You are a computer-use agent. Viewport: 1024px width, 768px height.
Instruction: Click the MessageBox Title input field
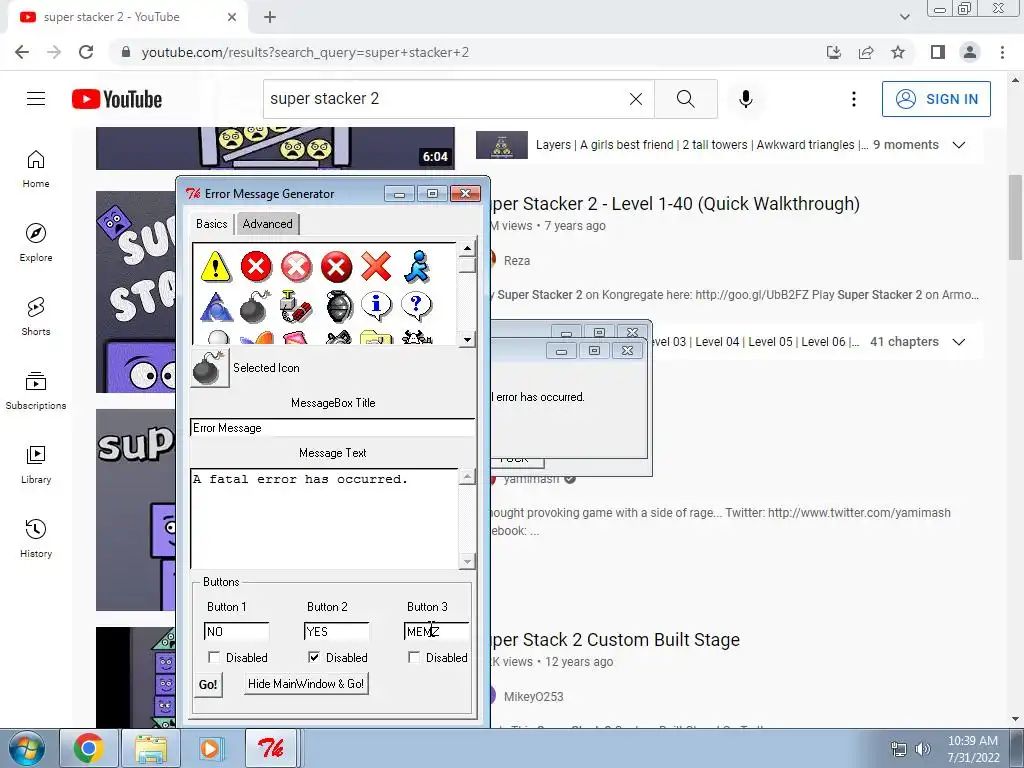[332, 428]
